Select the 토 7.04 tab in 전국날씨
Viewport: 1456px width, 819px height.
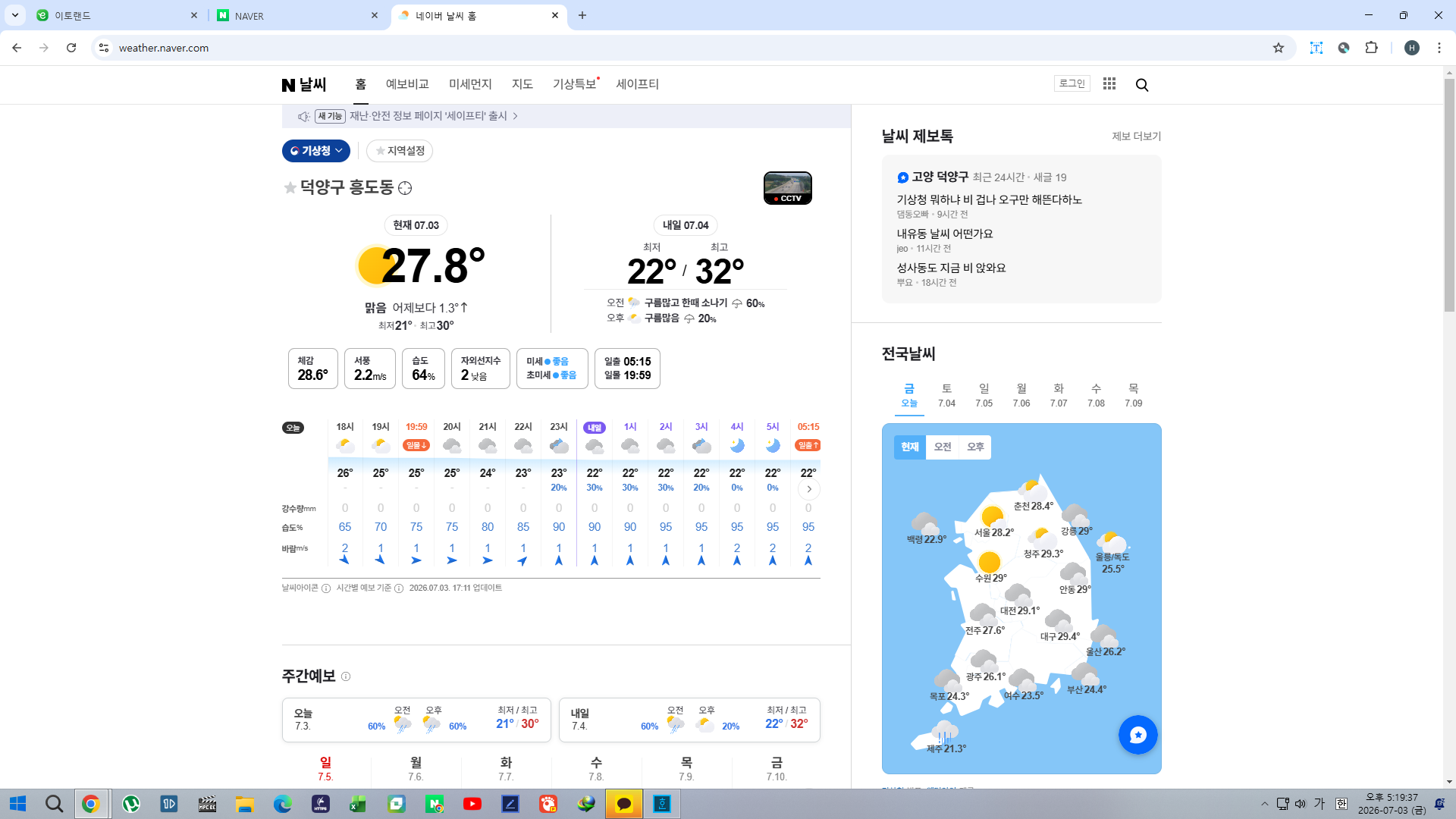point(946,395)
